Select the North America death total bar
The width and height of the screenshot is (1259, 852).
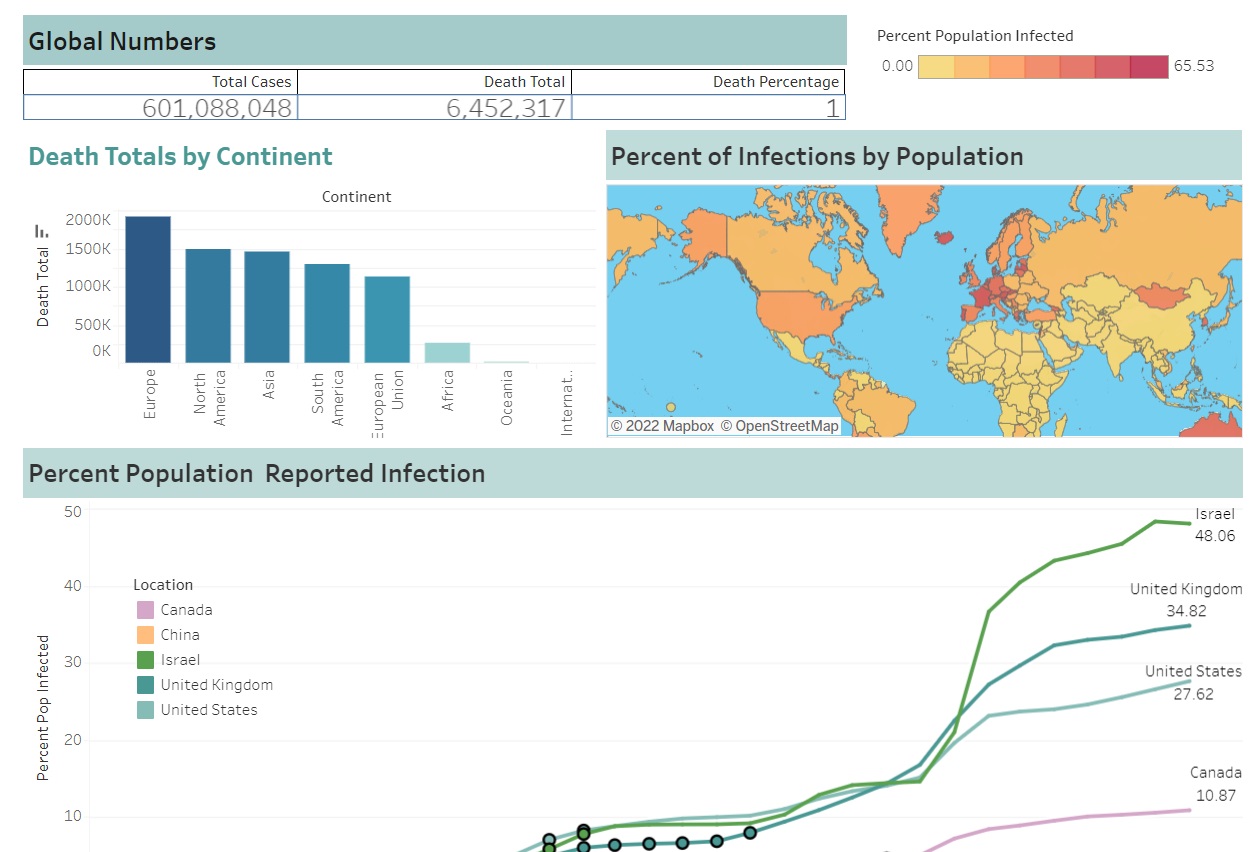208,305
